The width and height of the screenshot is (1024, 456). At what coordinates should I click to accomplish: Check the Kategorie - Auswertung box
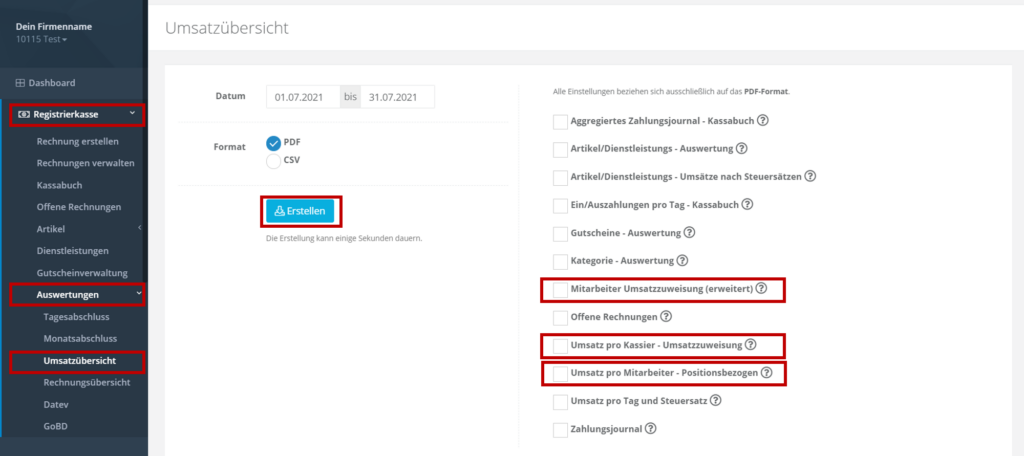coord(560,262)
